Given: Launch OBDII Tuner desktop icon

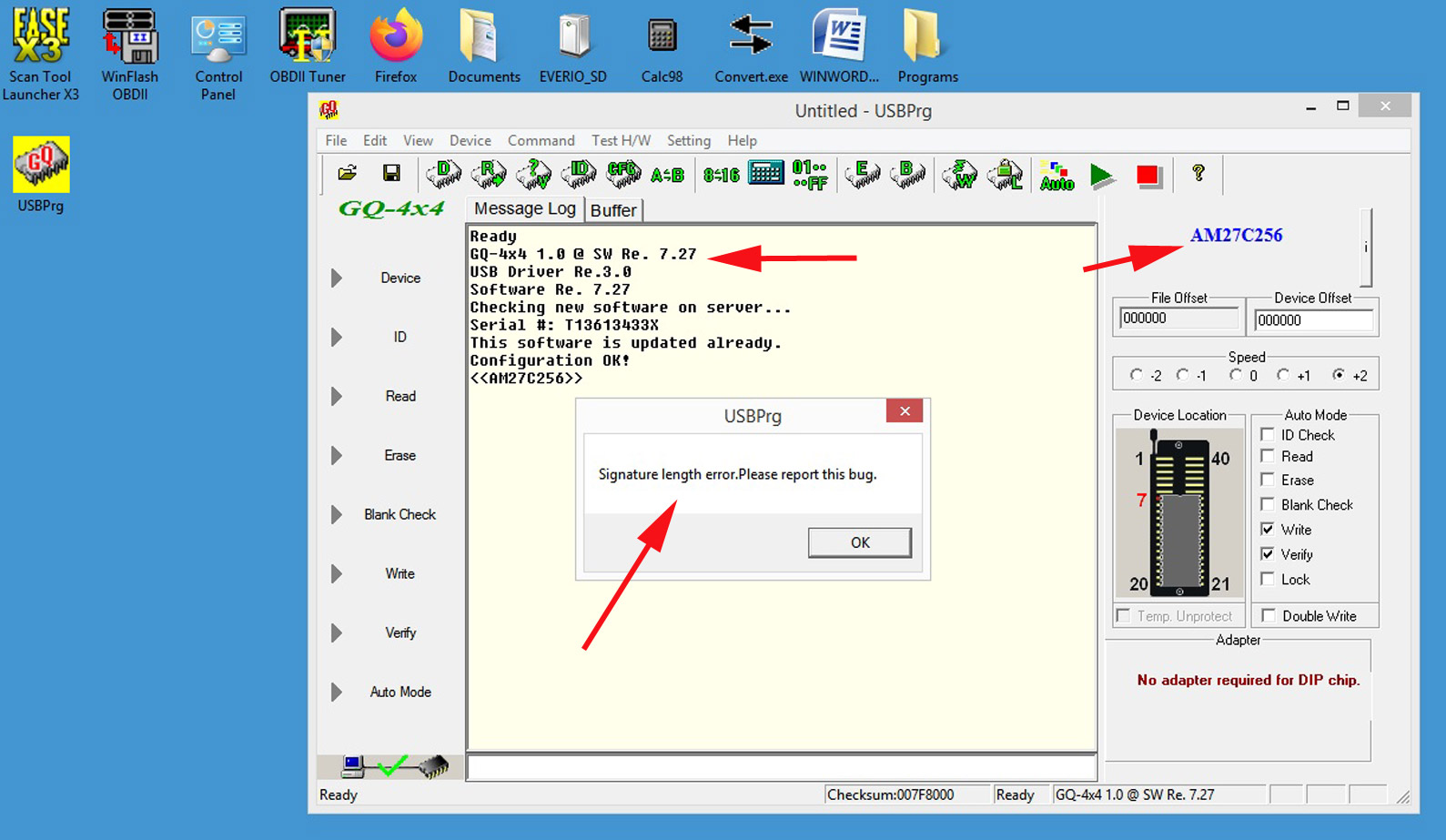Looking at the screenshot, I should coord(308,47).
